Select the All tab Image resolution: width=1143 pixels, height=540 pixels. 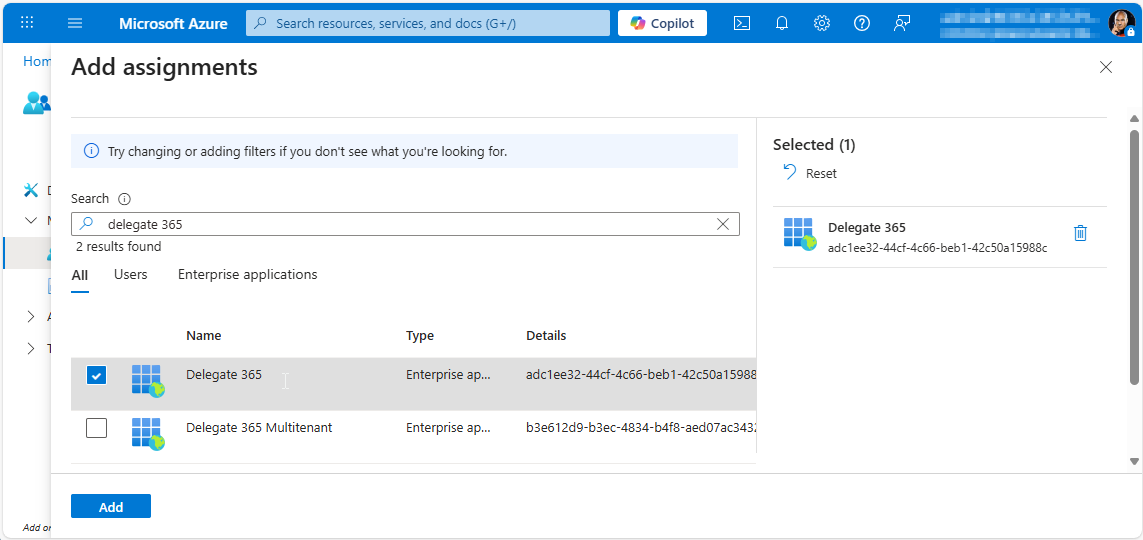pyautogui.click(x=80, y=275)
